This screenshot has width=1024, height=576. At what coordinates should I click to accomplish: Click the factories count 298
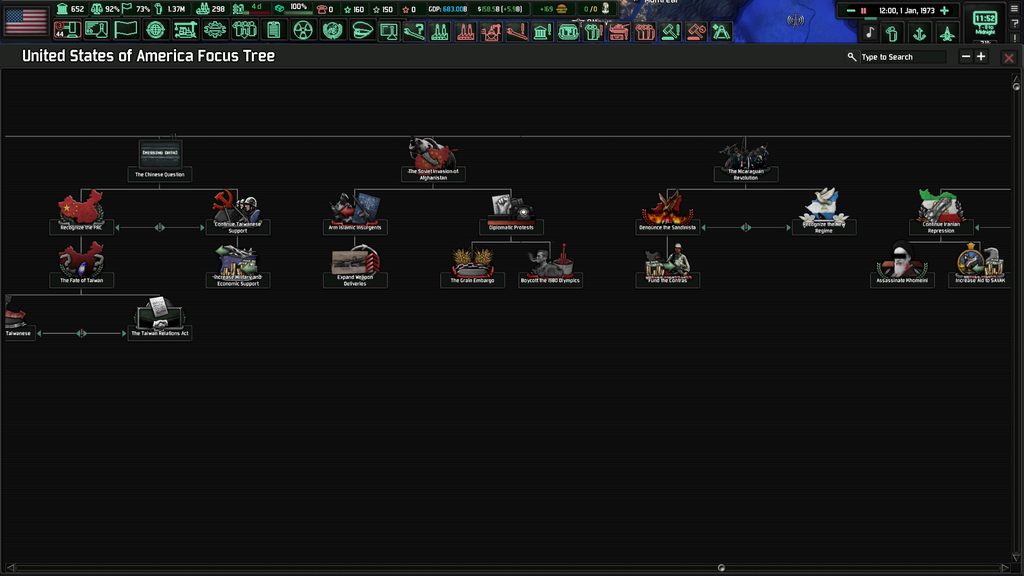[218, 9]
